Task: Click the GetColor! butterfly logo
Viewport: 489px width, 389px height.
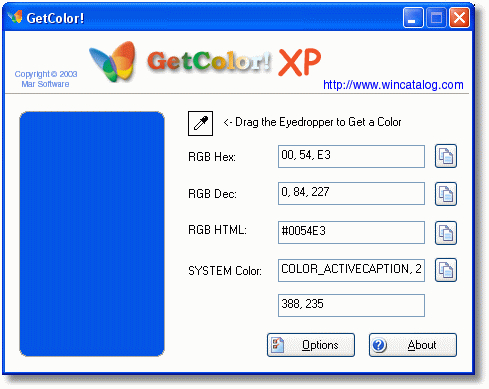Action: pos(113,61)
